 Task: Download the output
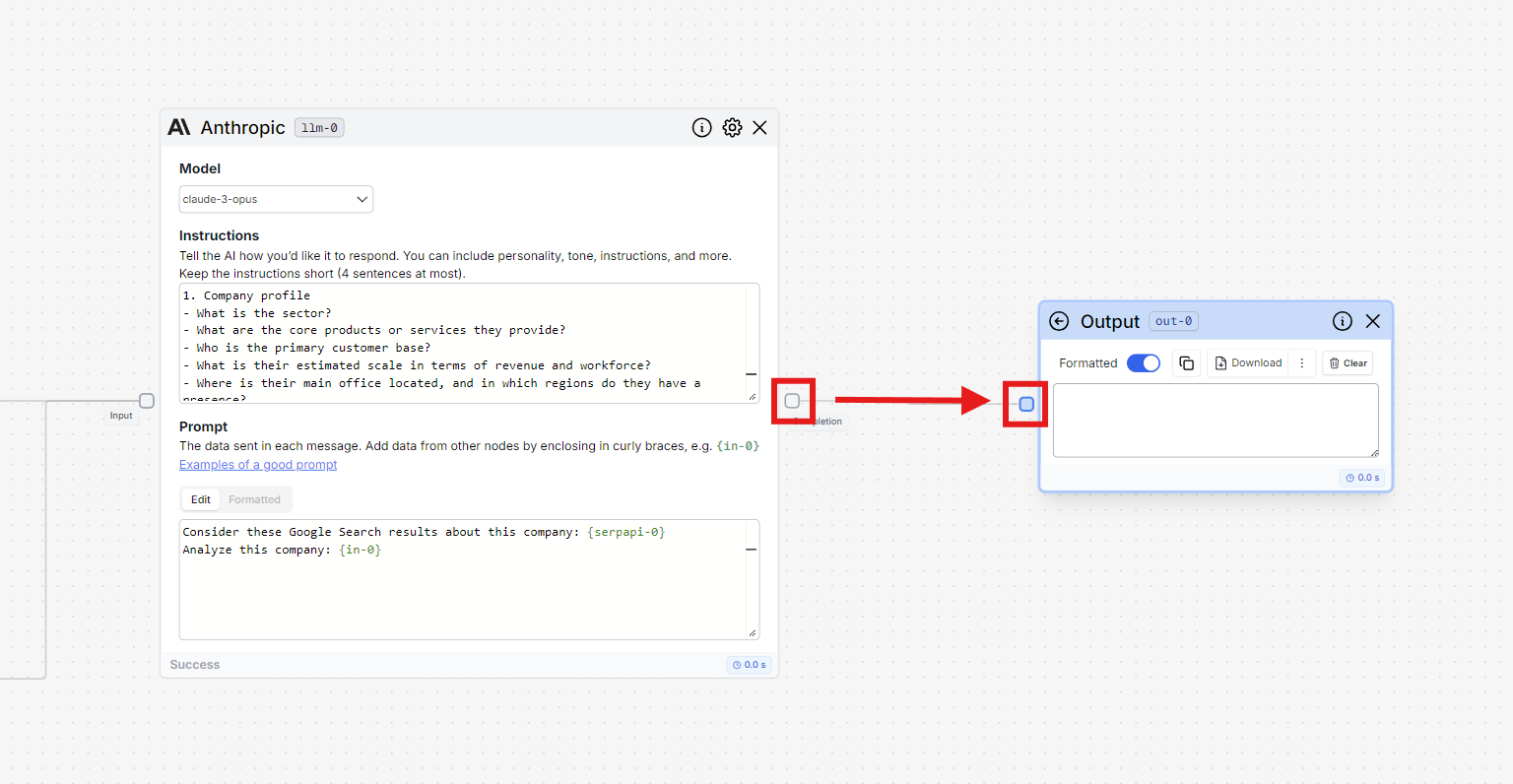pos(1248,363)
